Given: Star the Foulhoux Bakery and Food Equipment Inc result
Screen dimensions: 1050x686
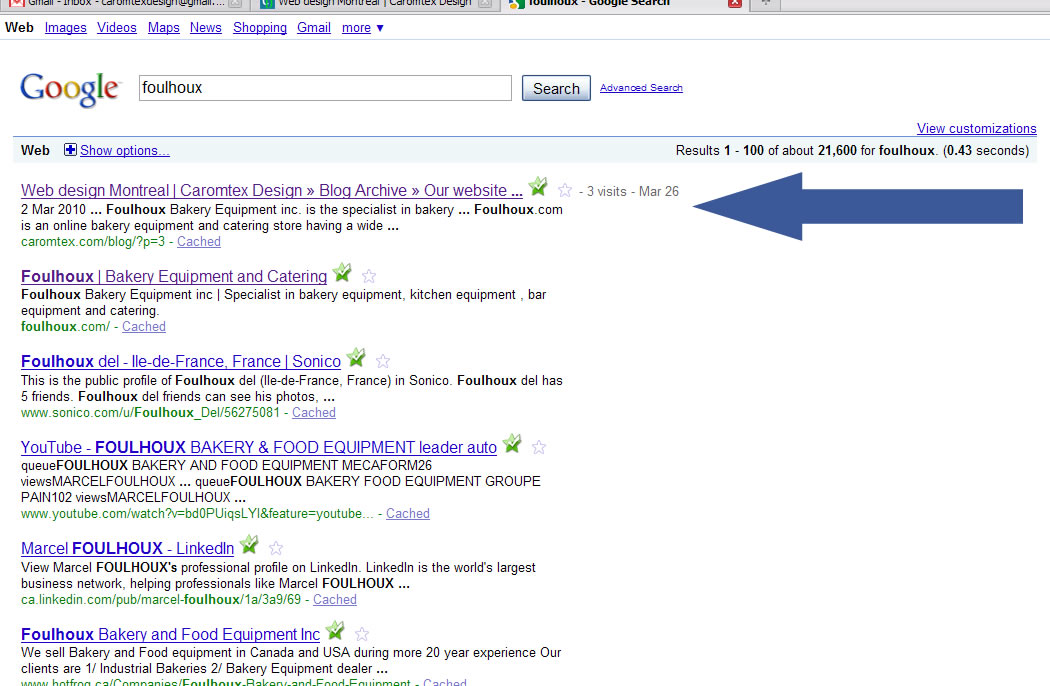Looking at the screenshot, I should click(x=362, y=634).
